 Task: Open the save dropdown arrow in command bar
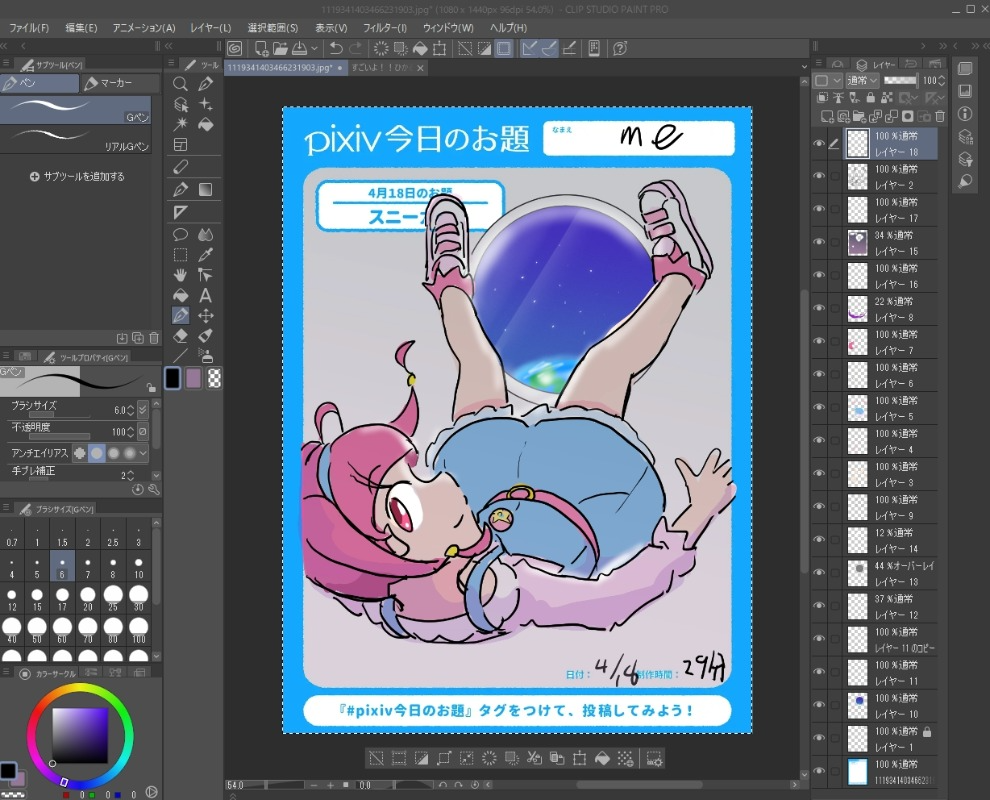[315, 48]
